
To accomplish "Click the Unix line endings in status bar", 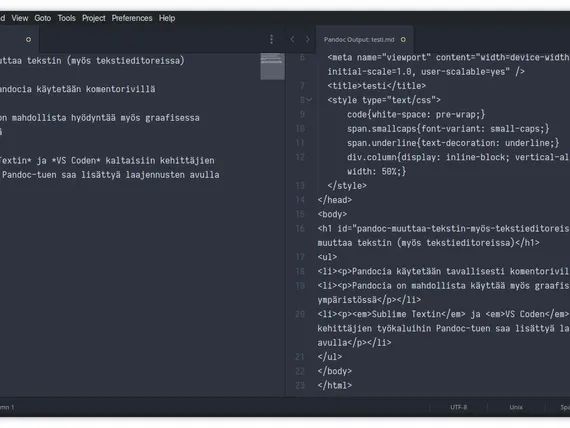I will [x=516, y=407].
